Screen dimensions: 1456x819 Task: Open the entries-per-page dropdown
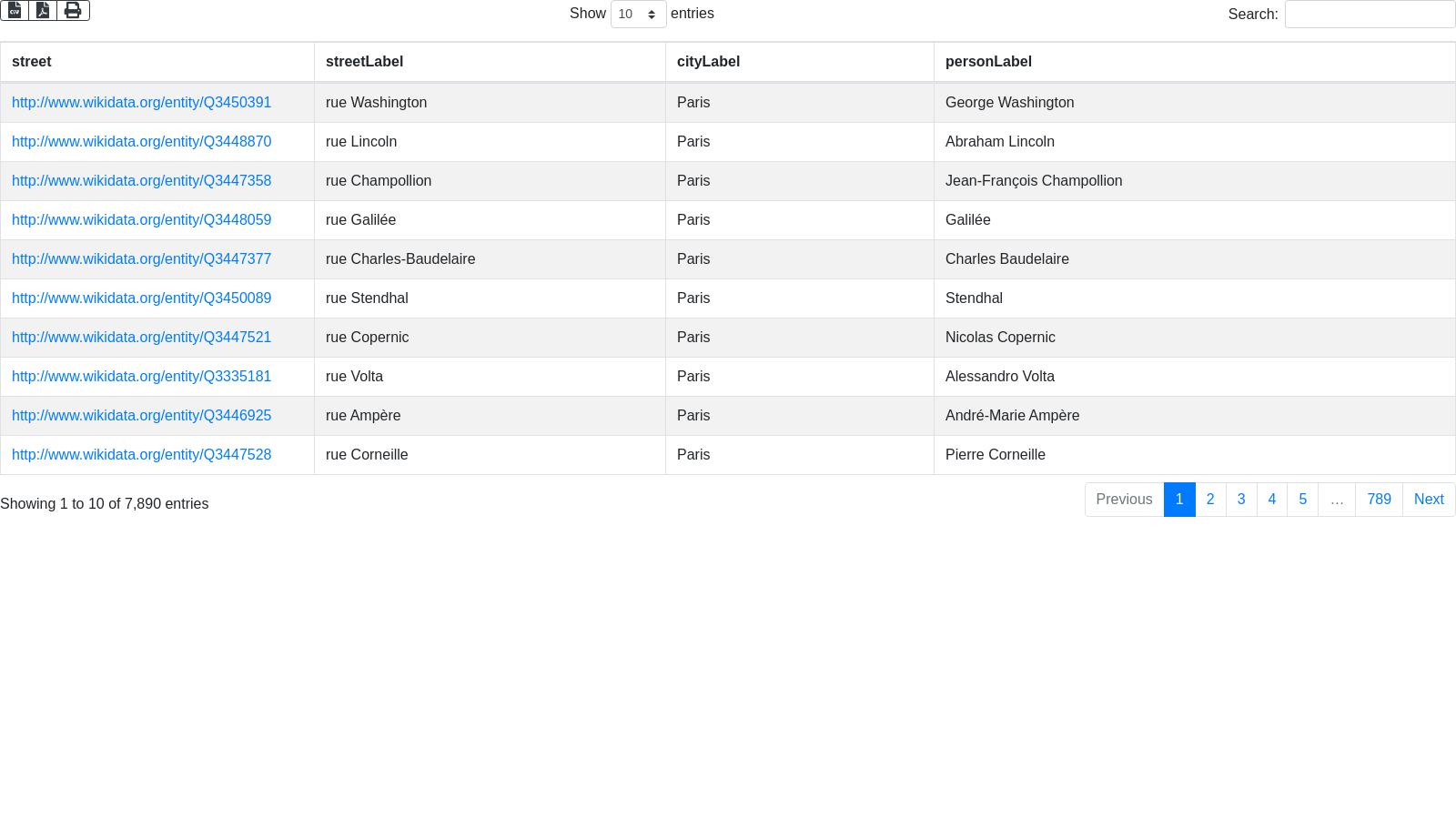[638, 15]
